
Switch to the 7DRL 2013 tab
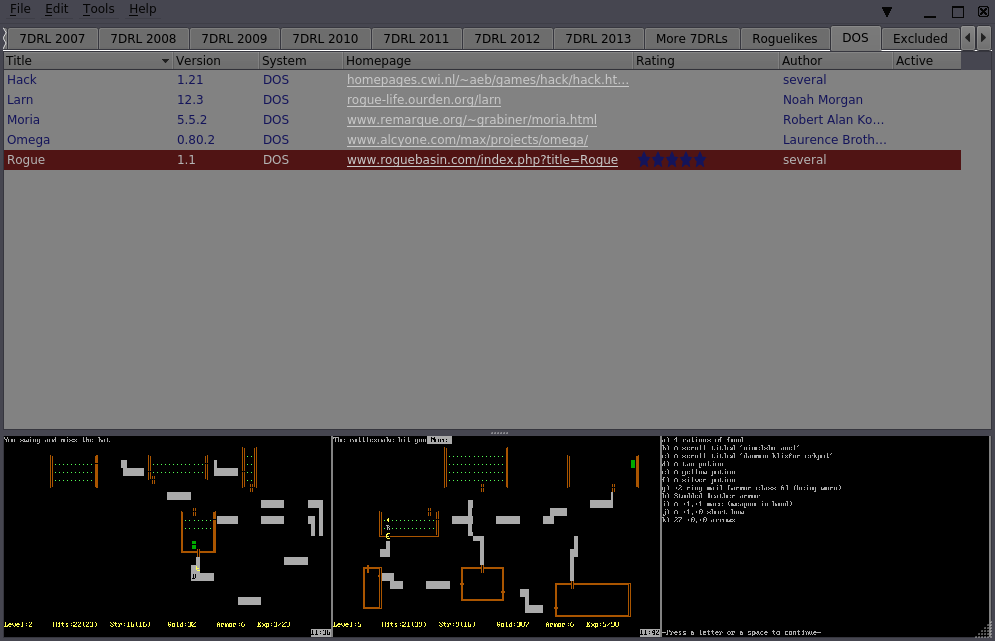click(x=598, y=39)
